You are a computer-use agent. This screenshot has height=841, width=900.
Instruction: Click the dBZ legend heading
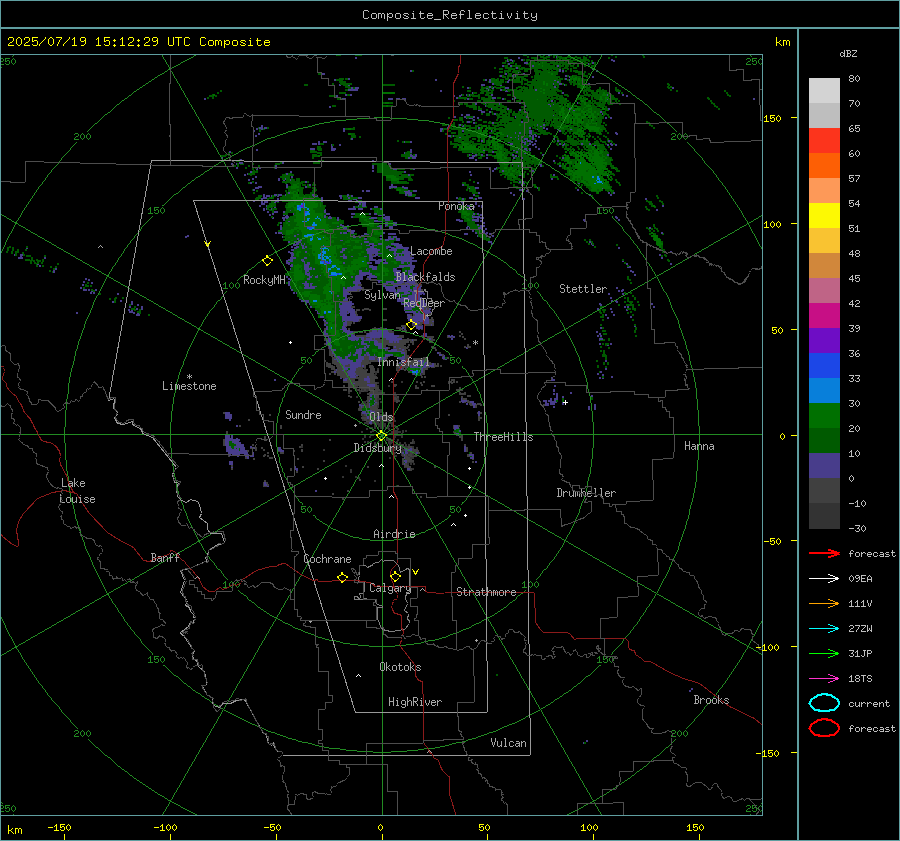(848, 53)
